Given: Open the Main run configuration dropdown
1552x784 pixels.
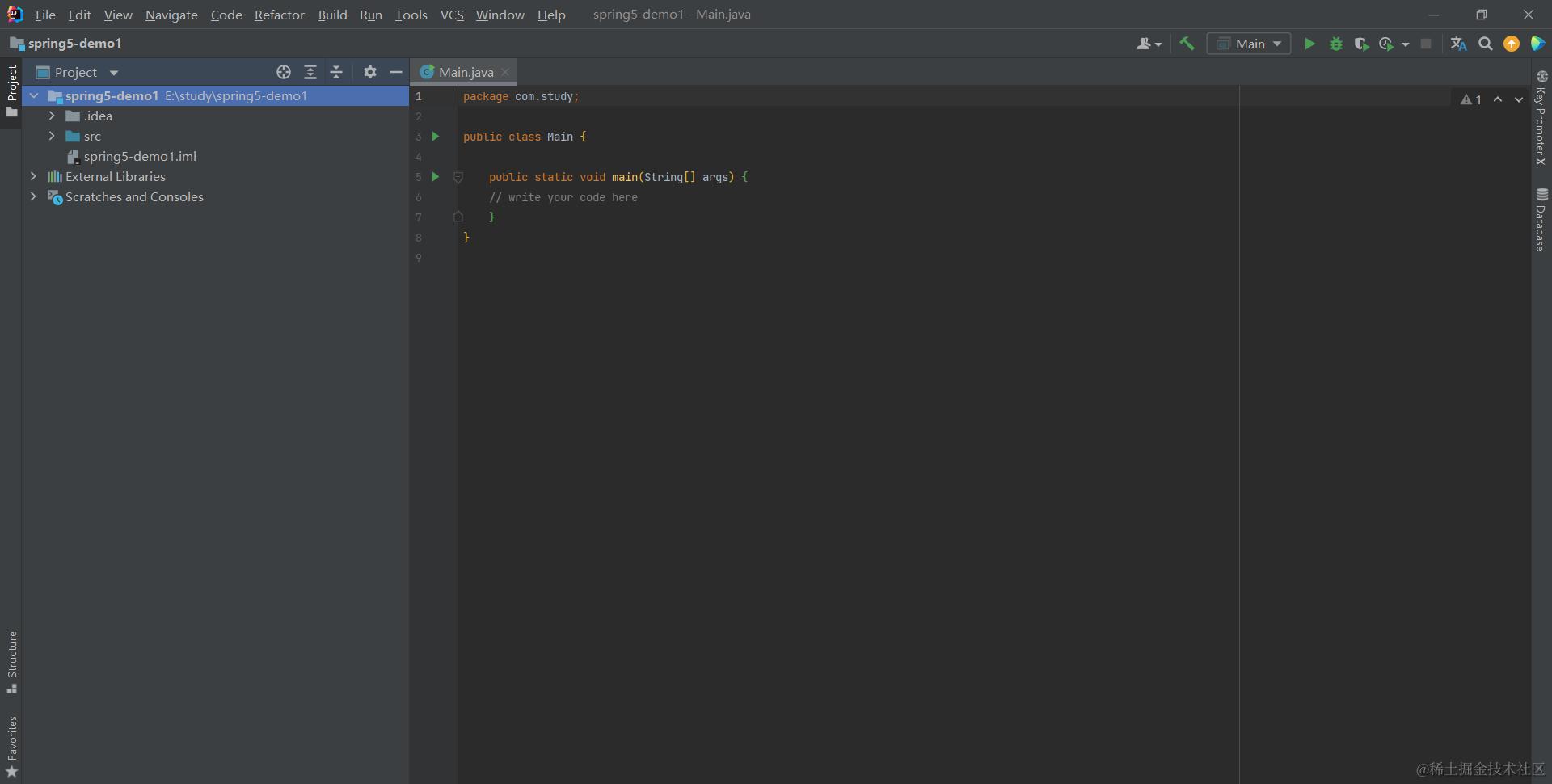Looking at the screenshot, I should [1249, 44].
